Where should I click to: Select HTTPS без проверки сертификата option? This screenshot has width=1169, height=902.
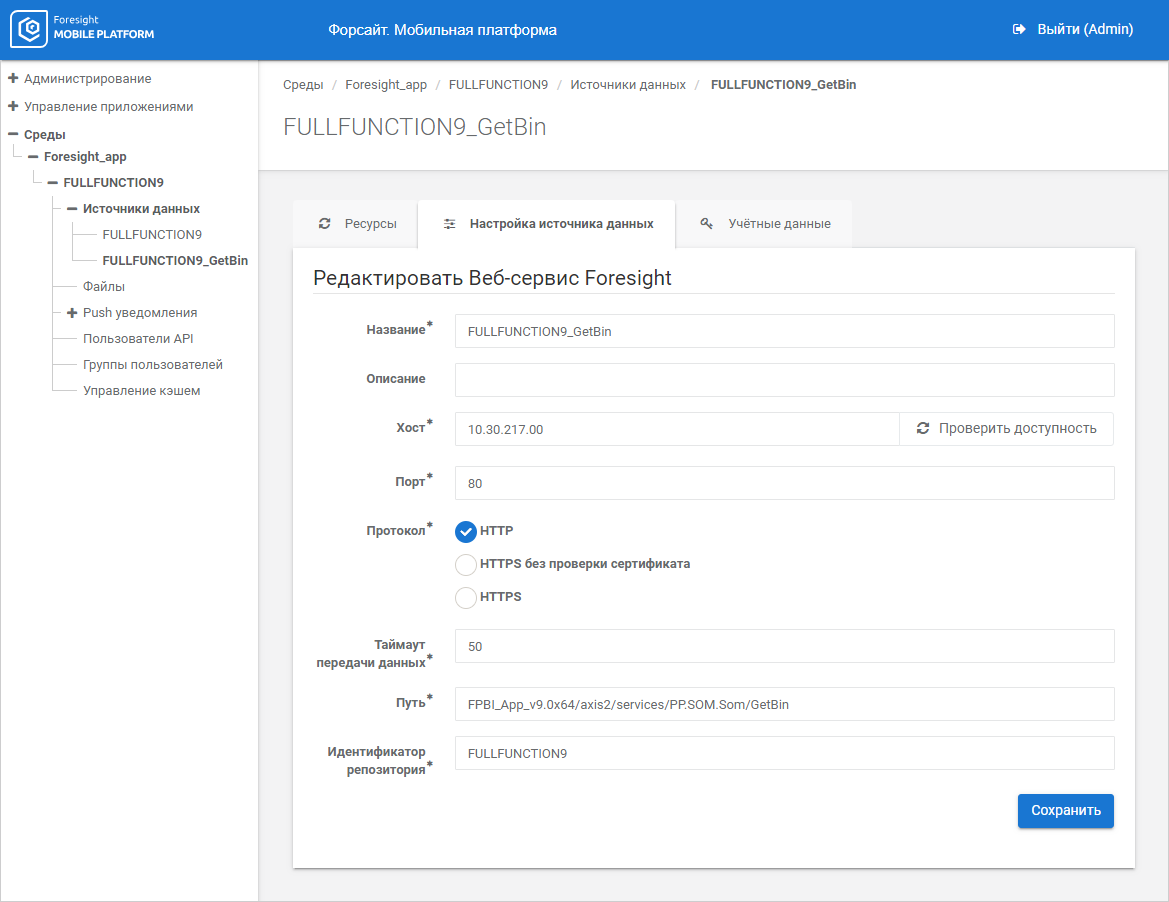466,565
